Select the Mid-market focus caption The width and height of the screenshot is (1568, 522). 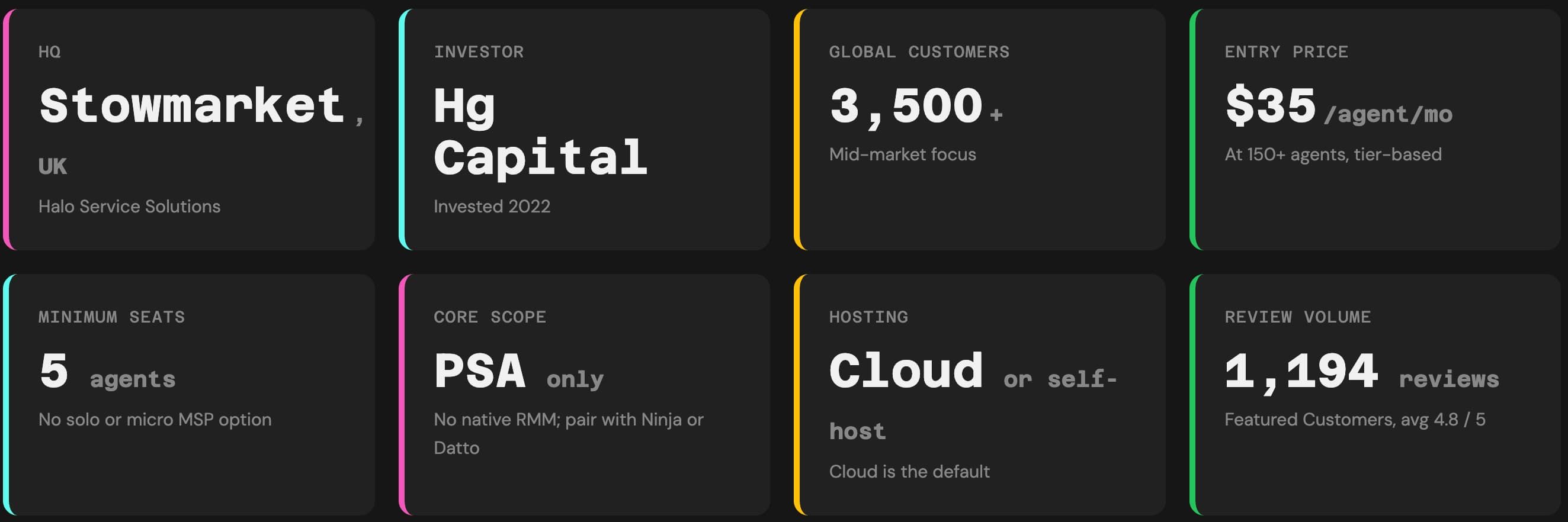click(902, 154)
